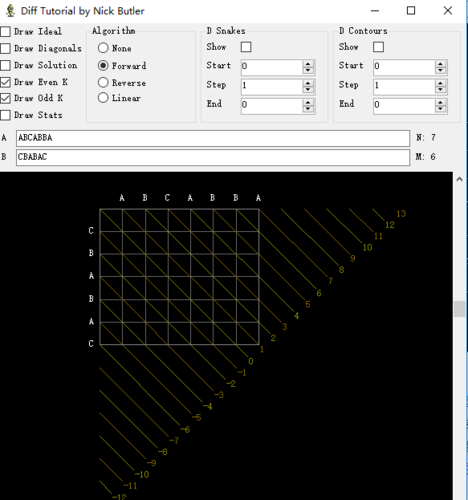Tick the D Contours Show checkbox
468x500 pixels.
coord(378,47)
